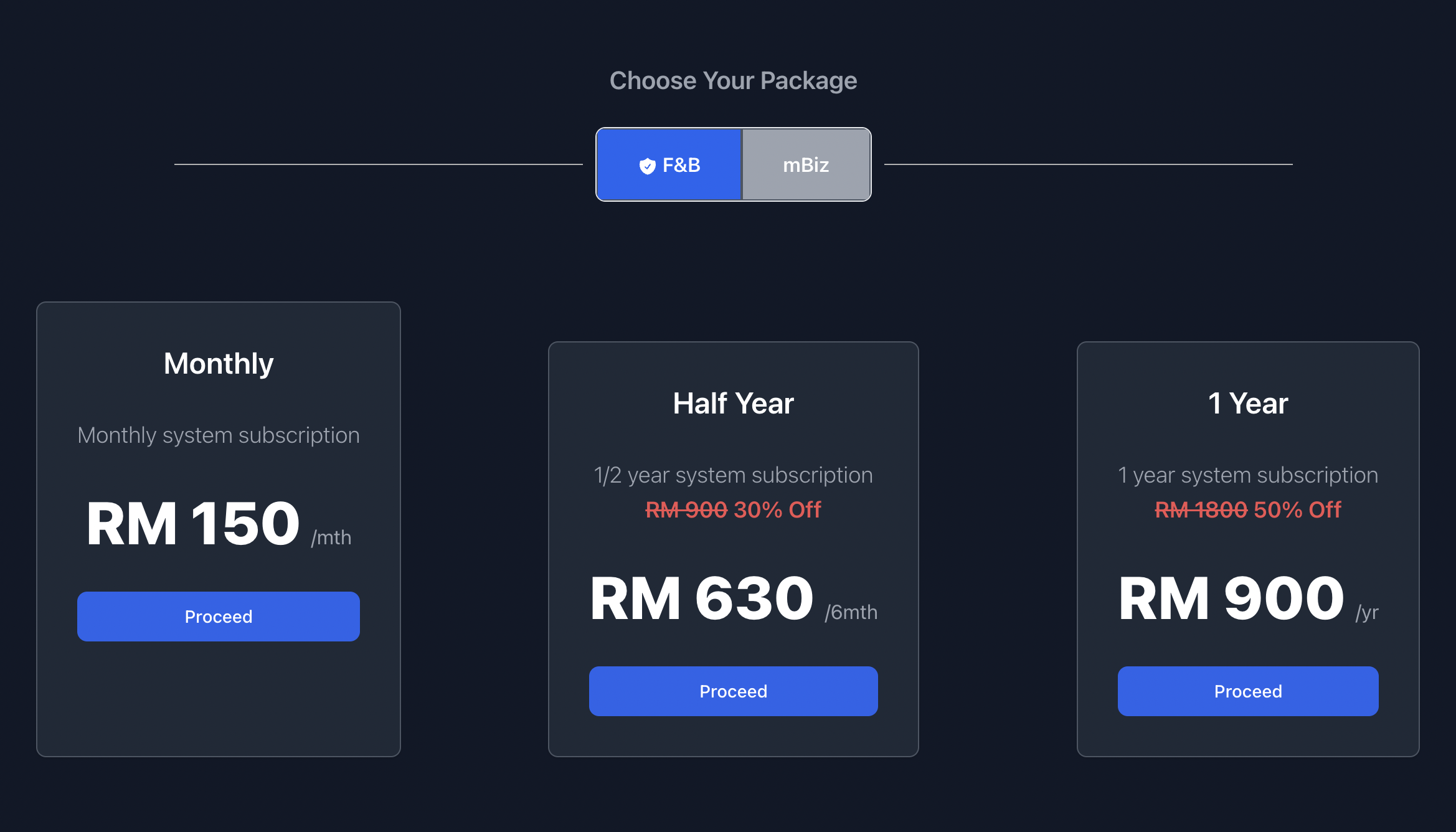Click the 1/2 year system subscription description
This screenshot has height=832, width=1456.
coord(733,475)
